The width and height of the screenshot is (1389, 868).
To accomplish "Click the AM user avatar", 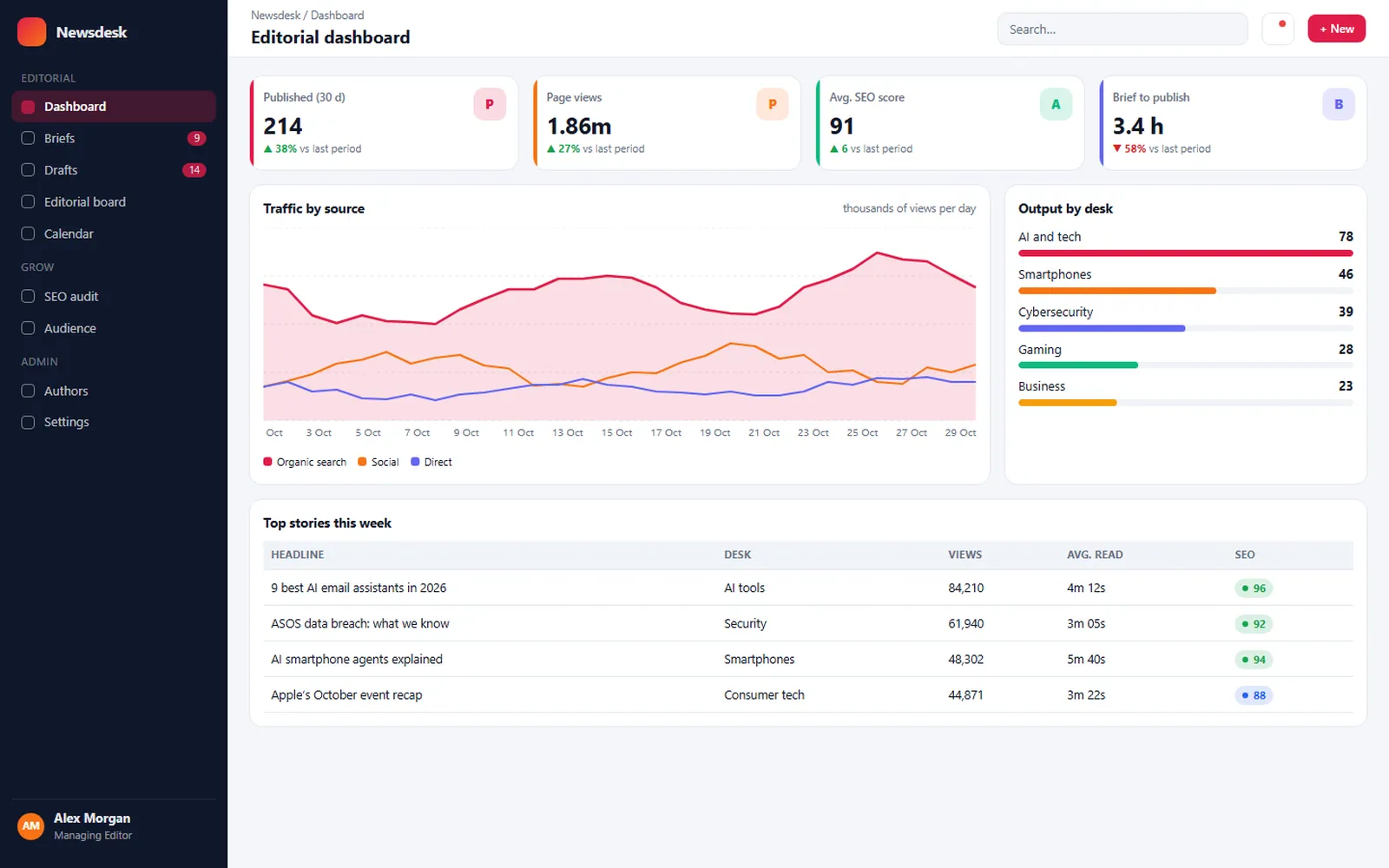I will pyautogui.click(x=31, y=826).
